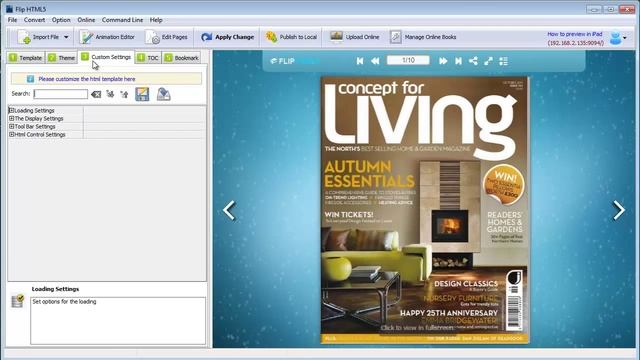Select 'Tool Bar Settings' row text
Viewport: 640px width, 360px height.
35,127
